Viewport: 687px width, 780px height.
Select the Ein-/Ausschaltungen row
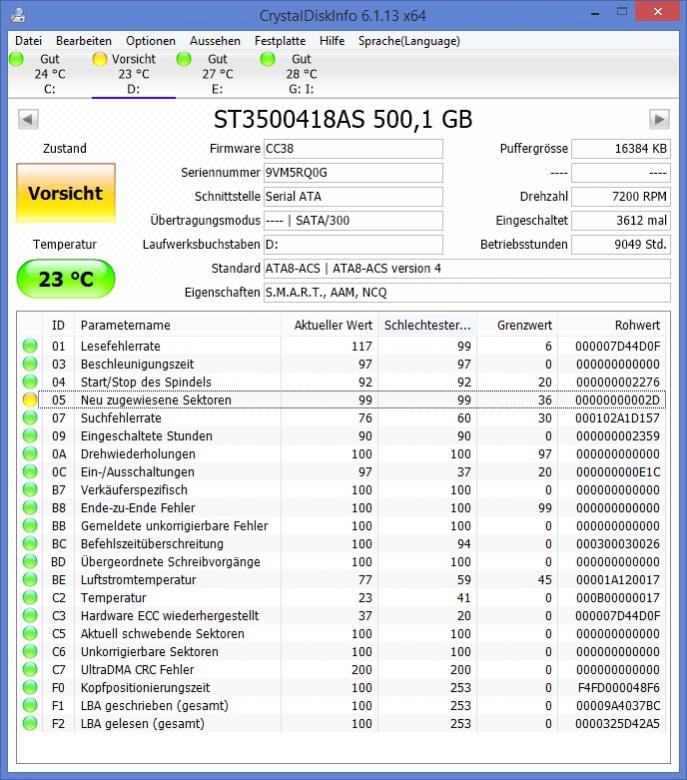tap(343, 472)
